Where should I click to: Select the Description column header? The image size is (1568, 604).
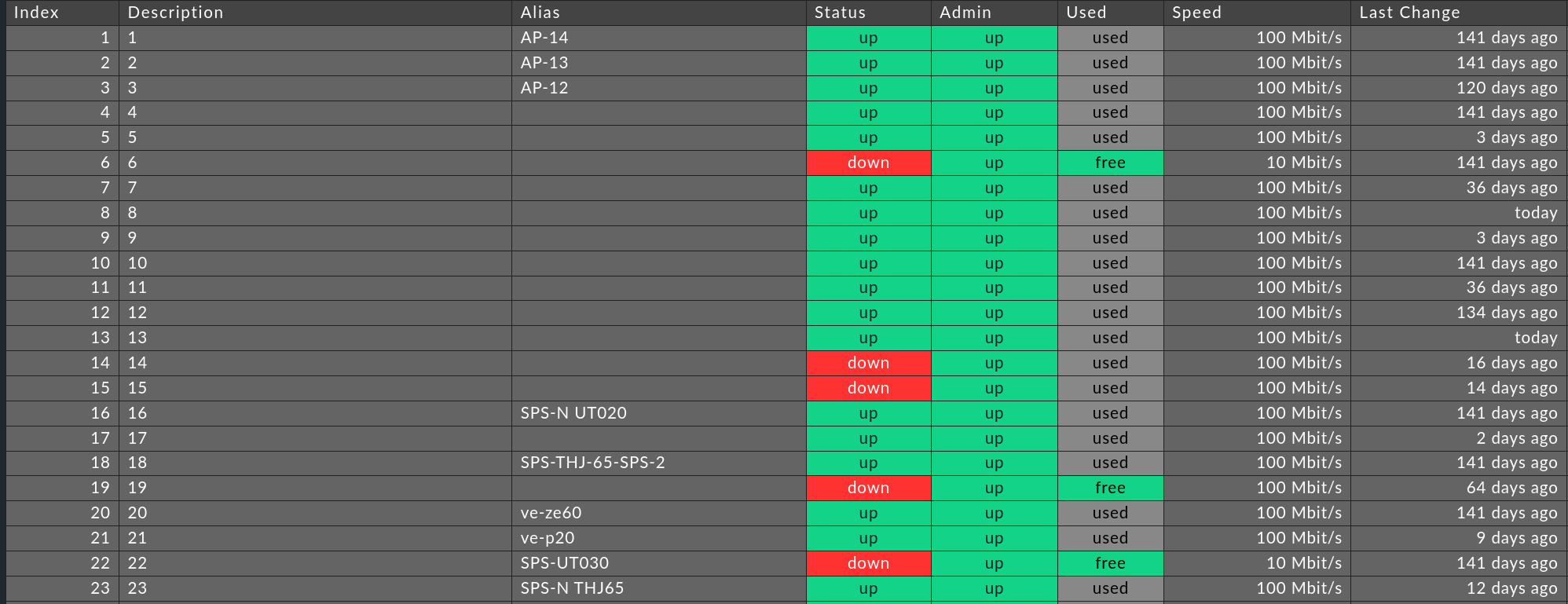pos(175,13)
